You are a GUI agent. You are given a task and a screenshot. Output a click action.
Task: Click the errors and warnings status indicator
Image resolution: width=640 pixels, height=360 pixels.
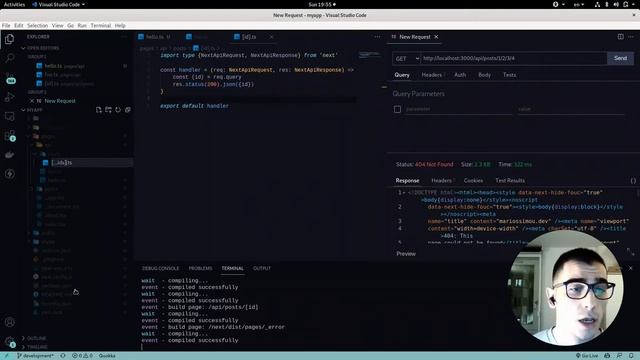coord(82,356)
